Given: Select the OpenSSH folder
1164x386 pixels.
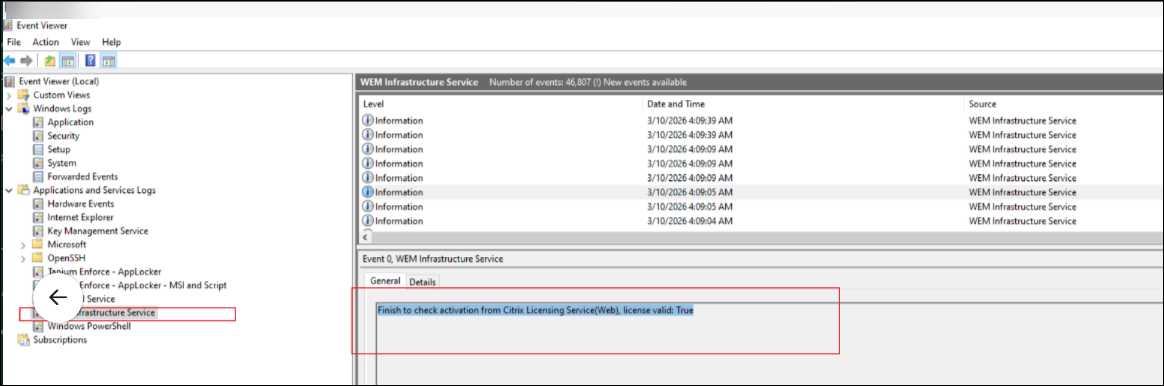Looking at the screenshot, I should tap(67, 258).
